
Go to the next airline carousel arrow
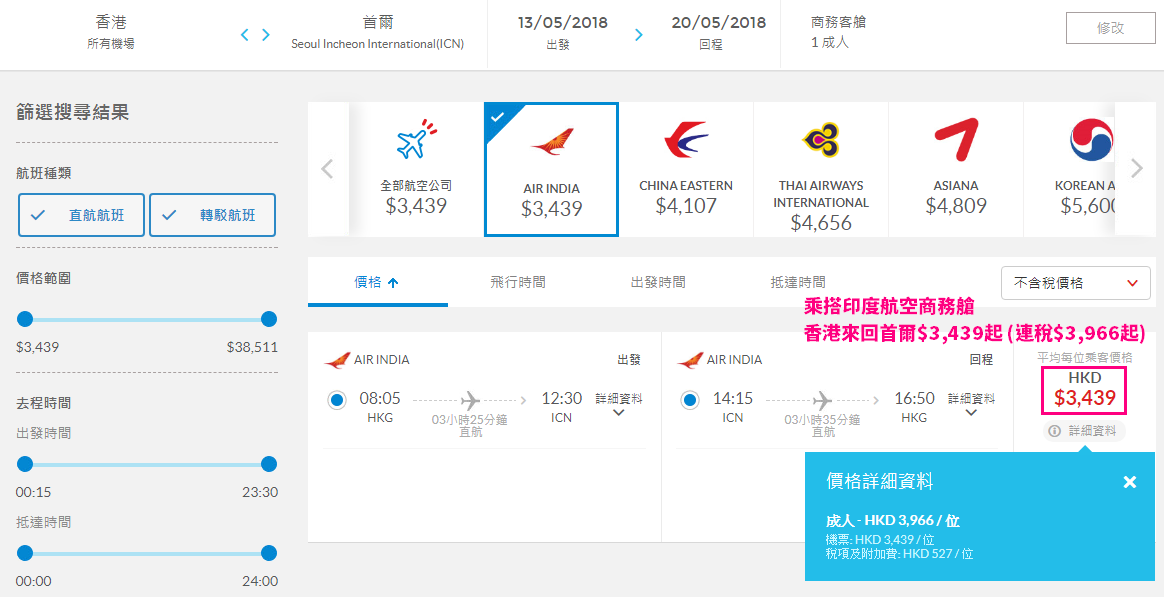(x=1137, y=169)
